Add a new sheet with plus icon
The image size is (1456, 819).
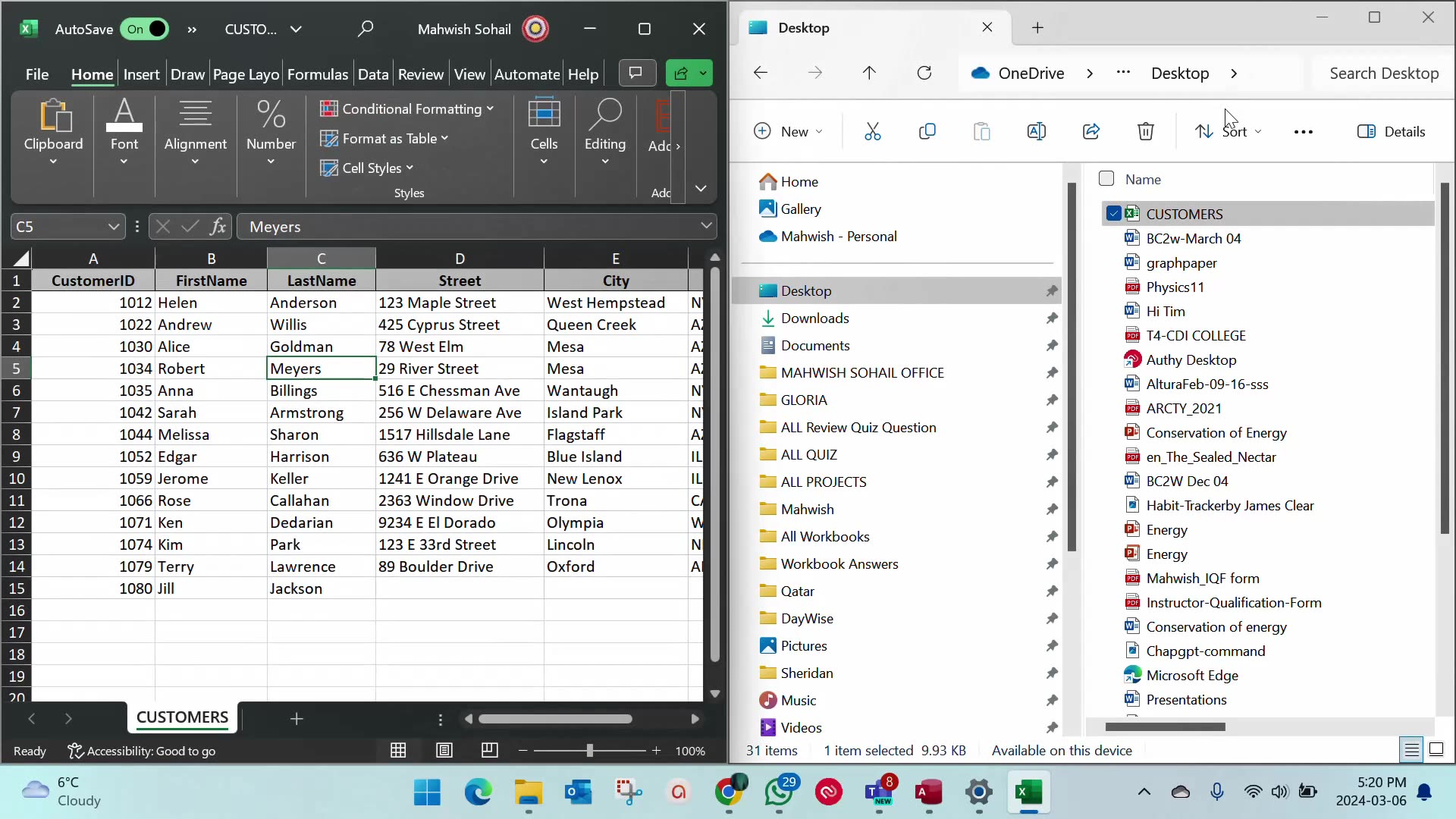297,719
